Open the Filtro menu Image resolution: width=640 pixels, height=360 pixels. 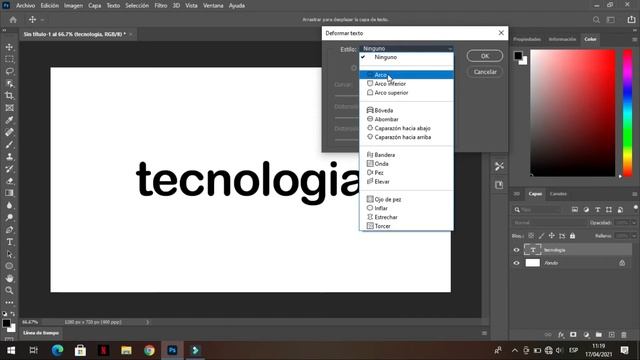coord(160,6)
